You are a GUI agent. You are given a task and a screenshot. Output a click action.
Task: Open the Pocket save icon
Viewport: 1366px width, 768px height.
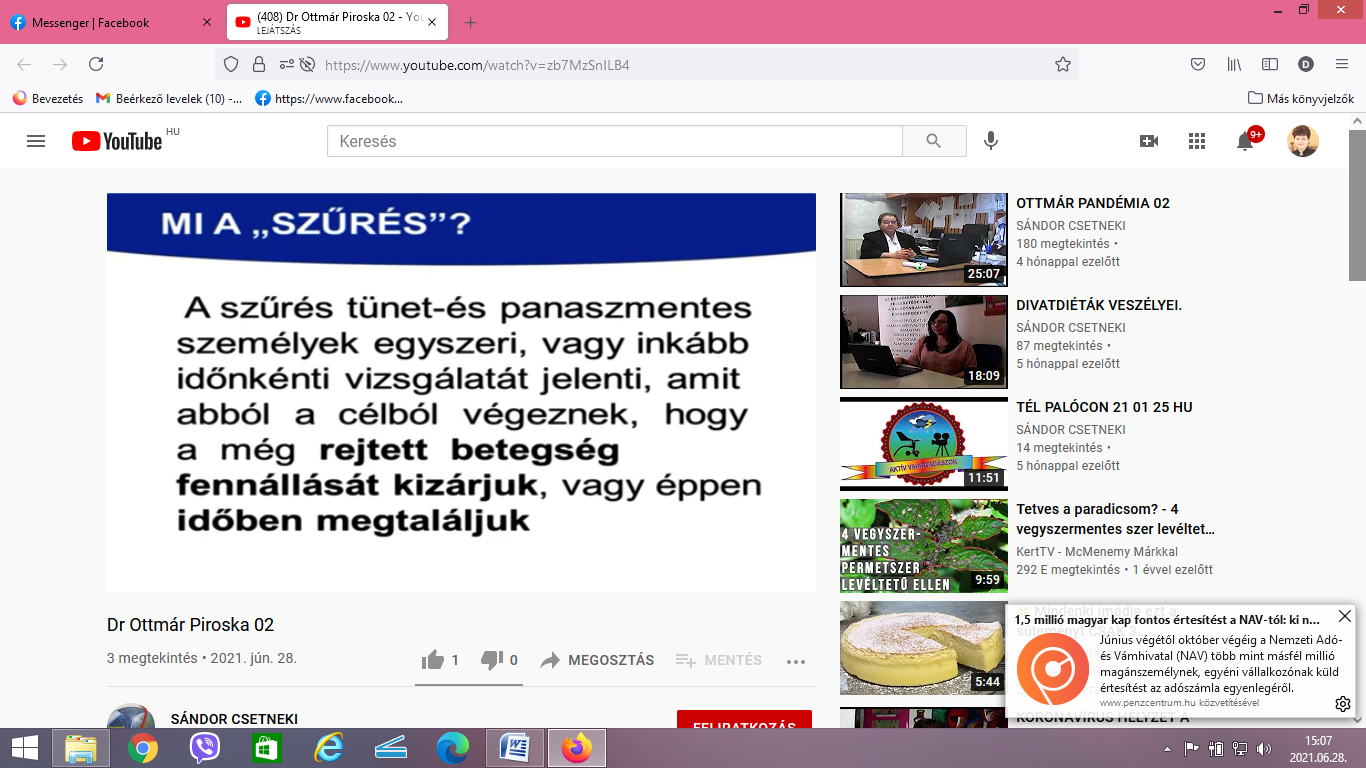1198,64
